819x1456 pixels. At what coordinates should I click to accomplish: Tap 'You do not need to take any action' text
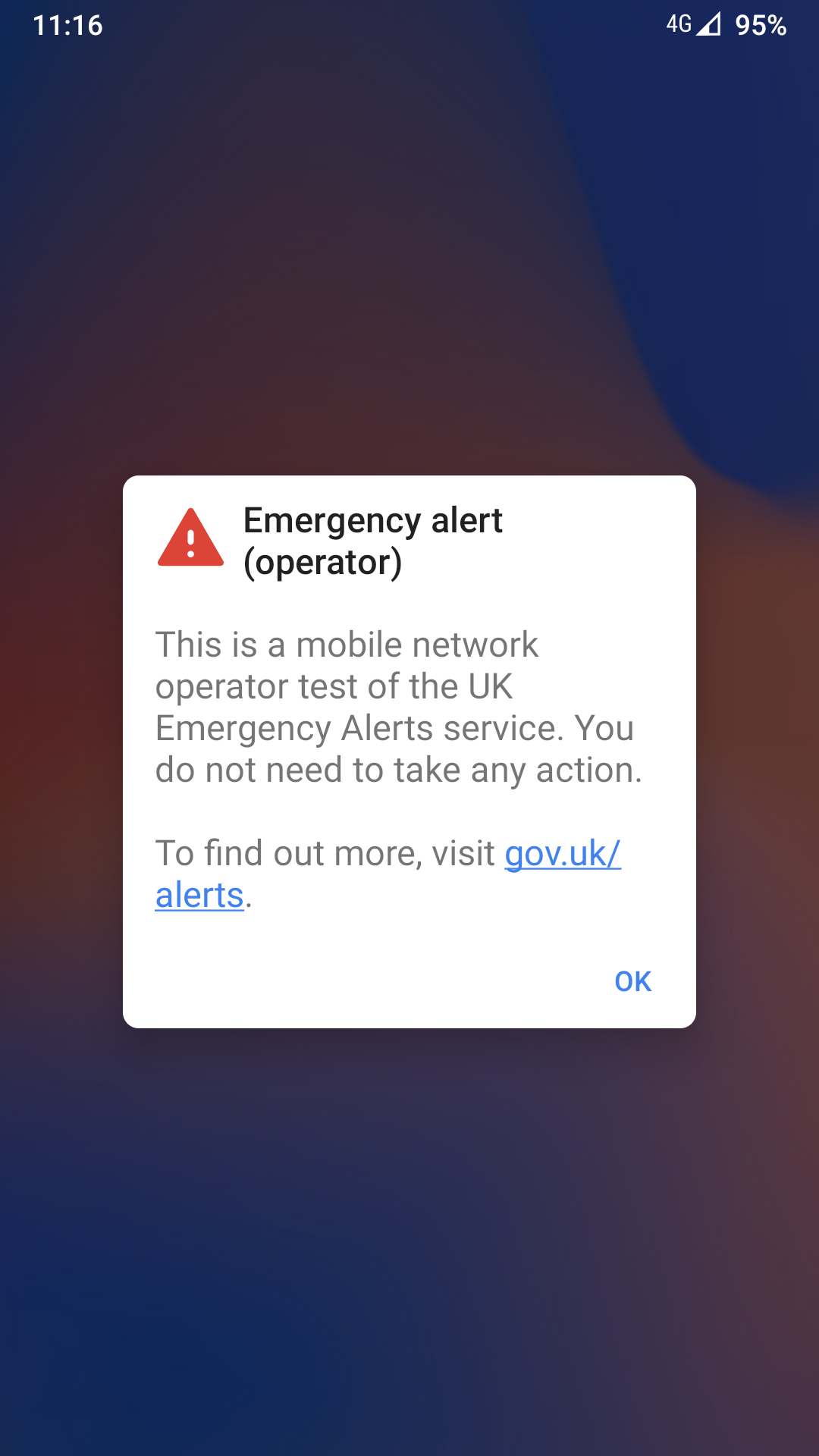[x=399, y=749]
